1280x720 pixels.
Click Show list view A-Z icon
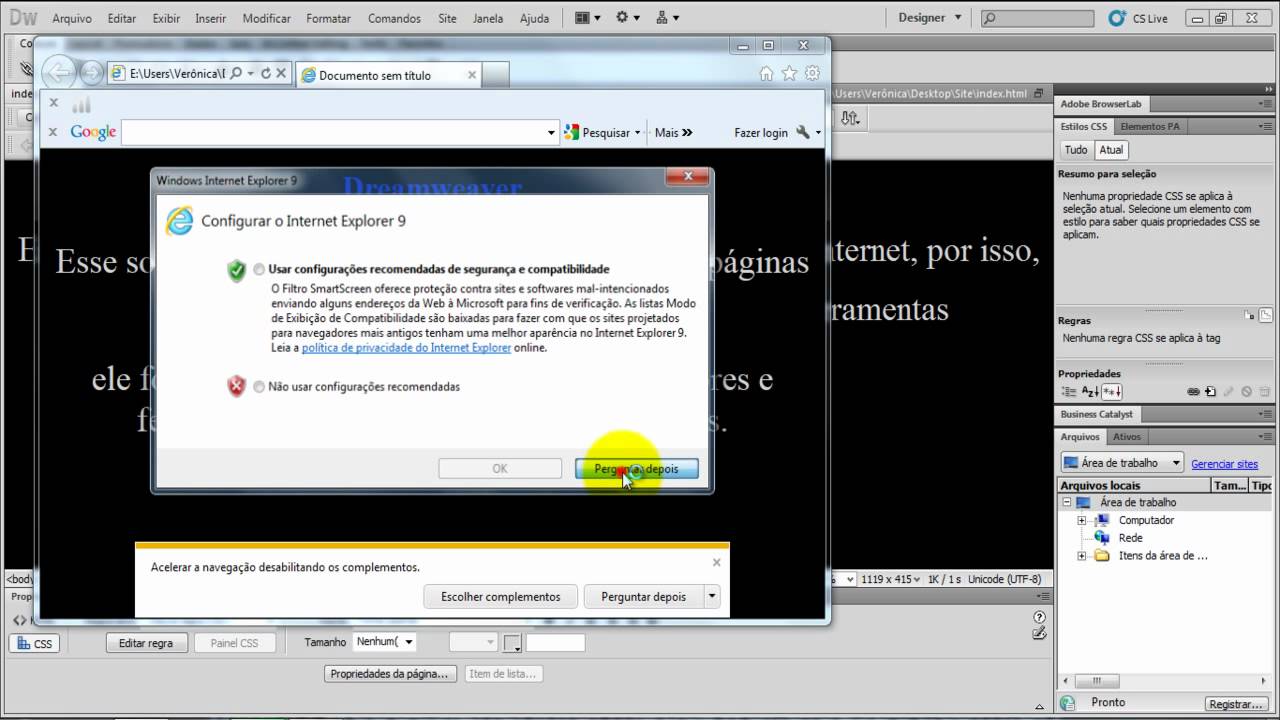tap(1091, 392)
